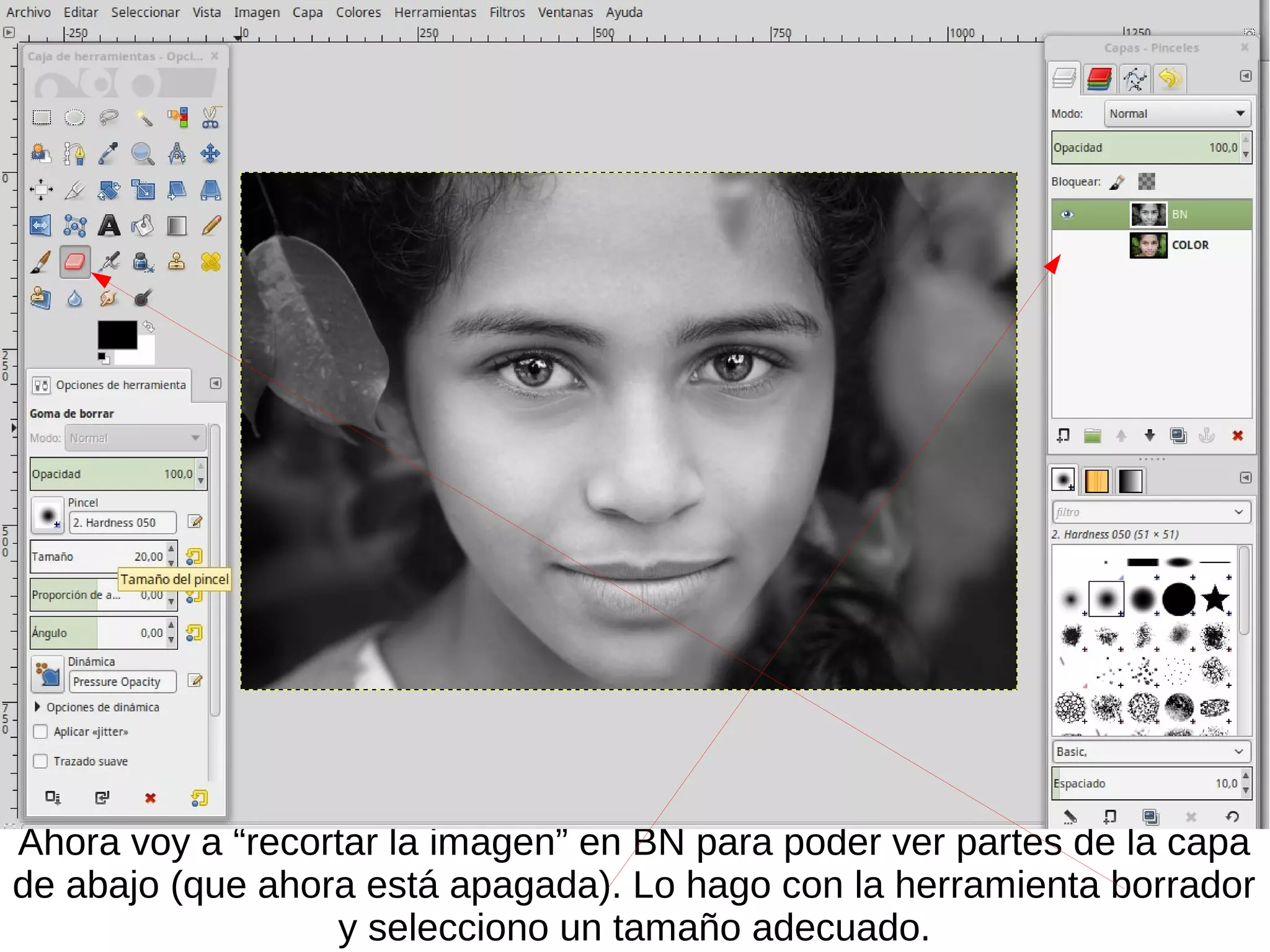Image resolution: width=1270 pixels, height=952 pixels.
Task: Pick the large solid black round brush
Action: pos(1179,599)
